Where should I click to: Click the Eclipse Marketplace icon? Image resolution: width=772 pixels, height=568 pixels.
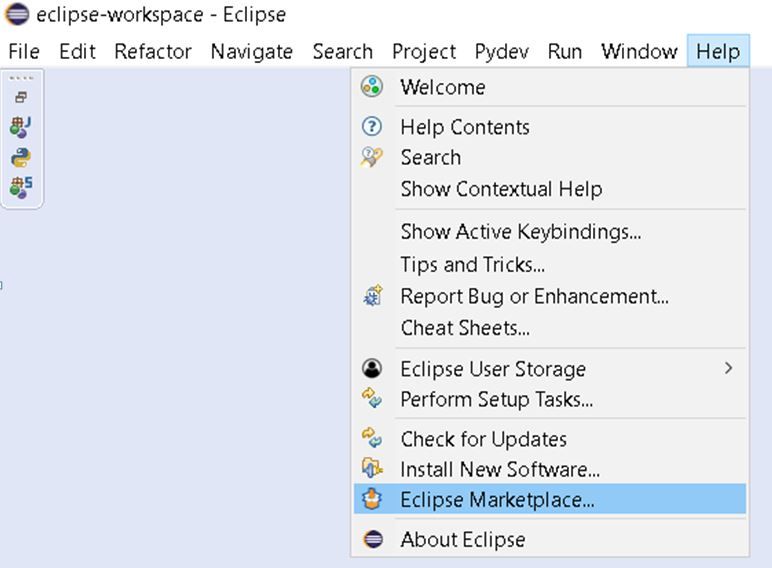coord(372,499)
